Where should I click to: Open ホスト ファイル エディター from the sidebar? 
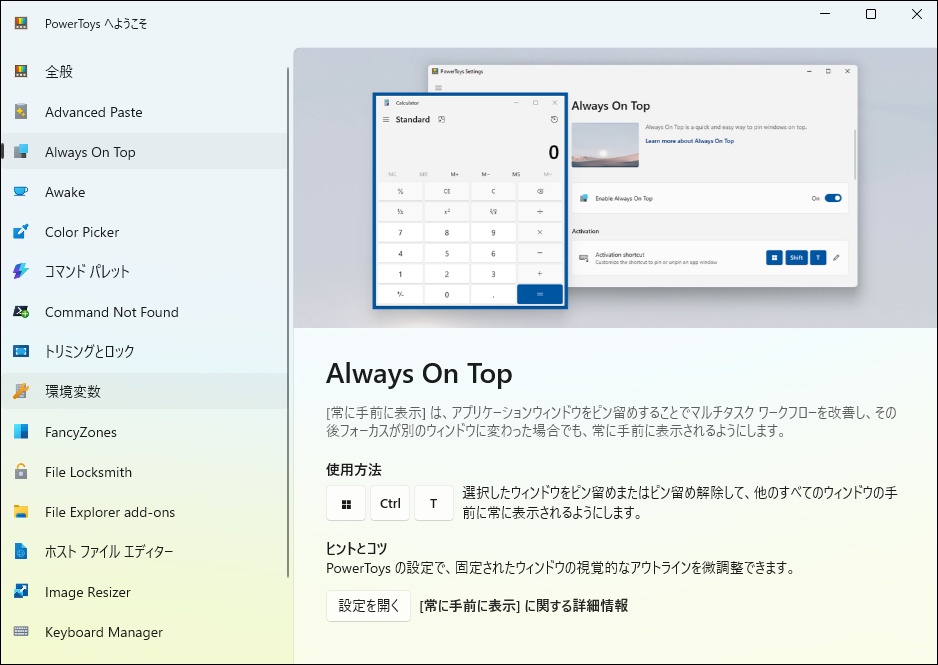[x=22, y=552]
